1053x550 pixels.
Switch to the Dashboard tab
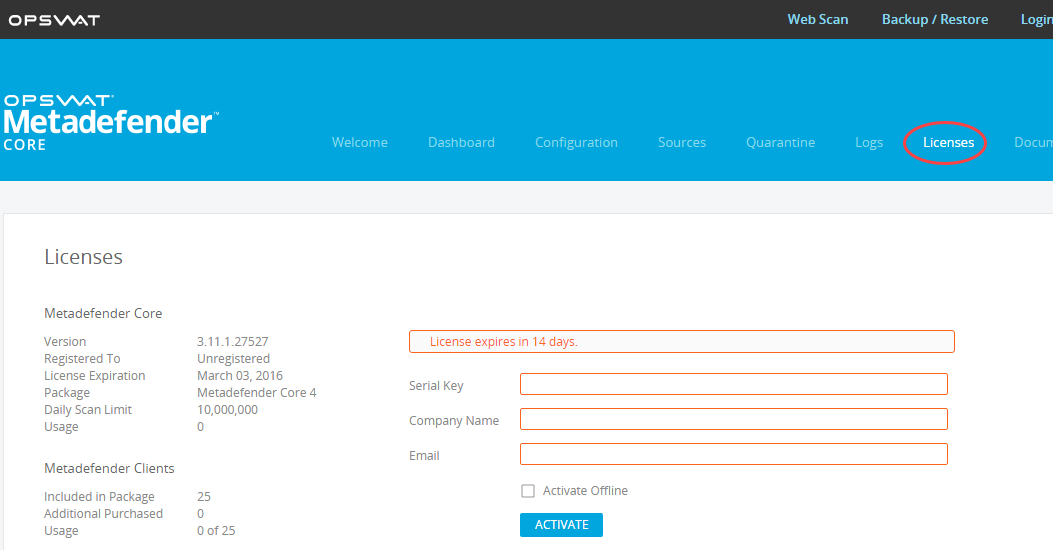461,142
